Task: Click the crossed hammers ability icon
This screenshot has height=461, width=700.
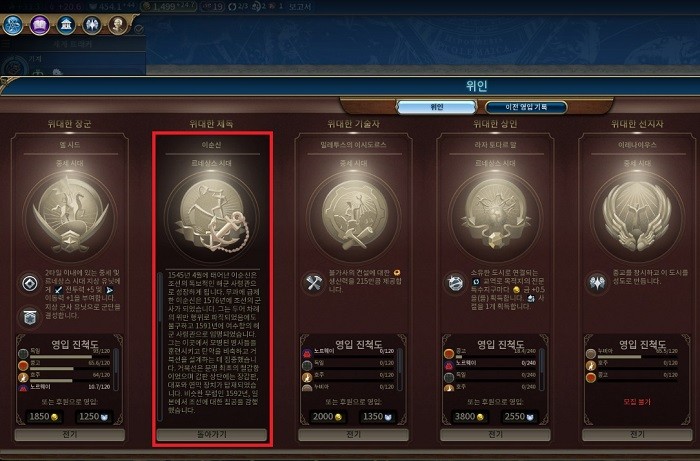Action: [314, 283]
